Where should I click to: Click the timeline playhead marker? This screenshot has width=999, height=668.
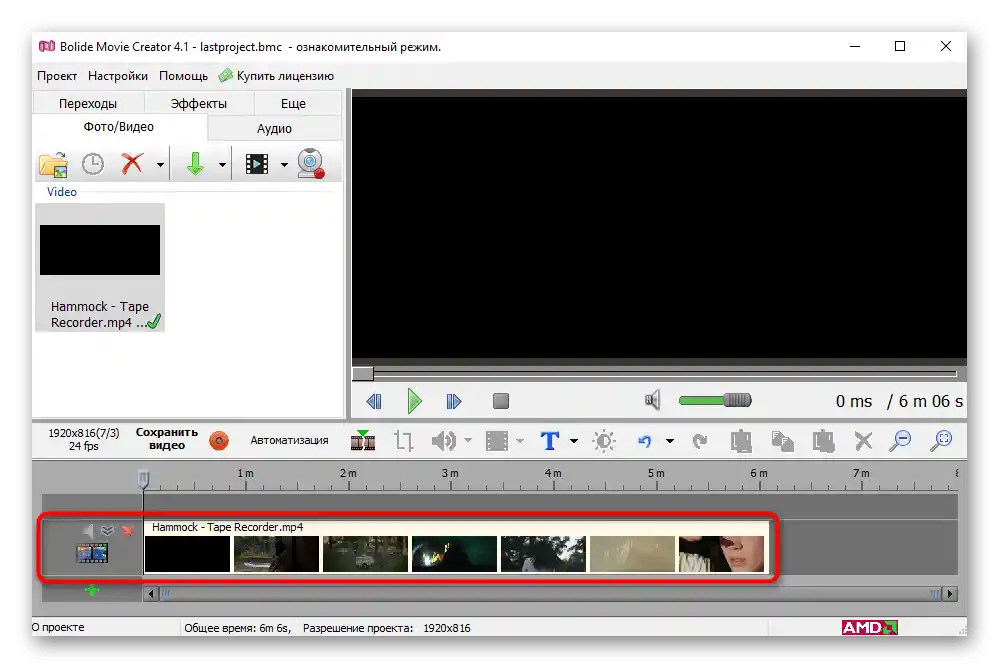point(143,478)
